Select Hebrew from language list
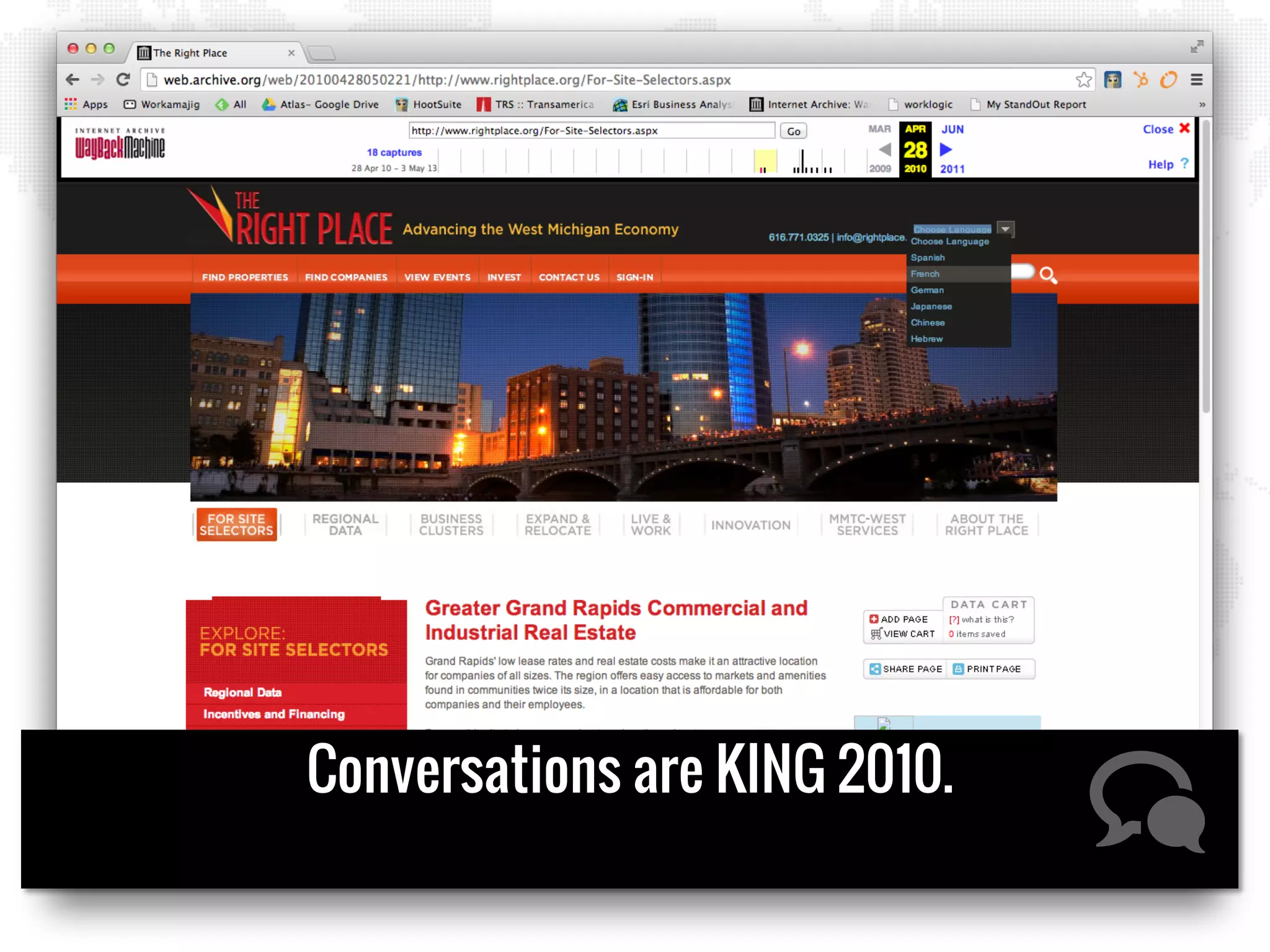Image resolution: width=1270 pixels, height=952 pixels. coord(959,338)
